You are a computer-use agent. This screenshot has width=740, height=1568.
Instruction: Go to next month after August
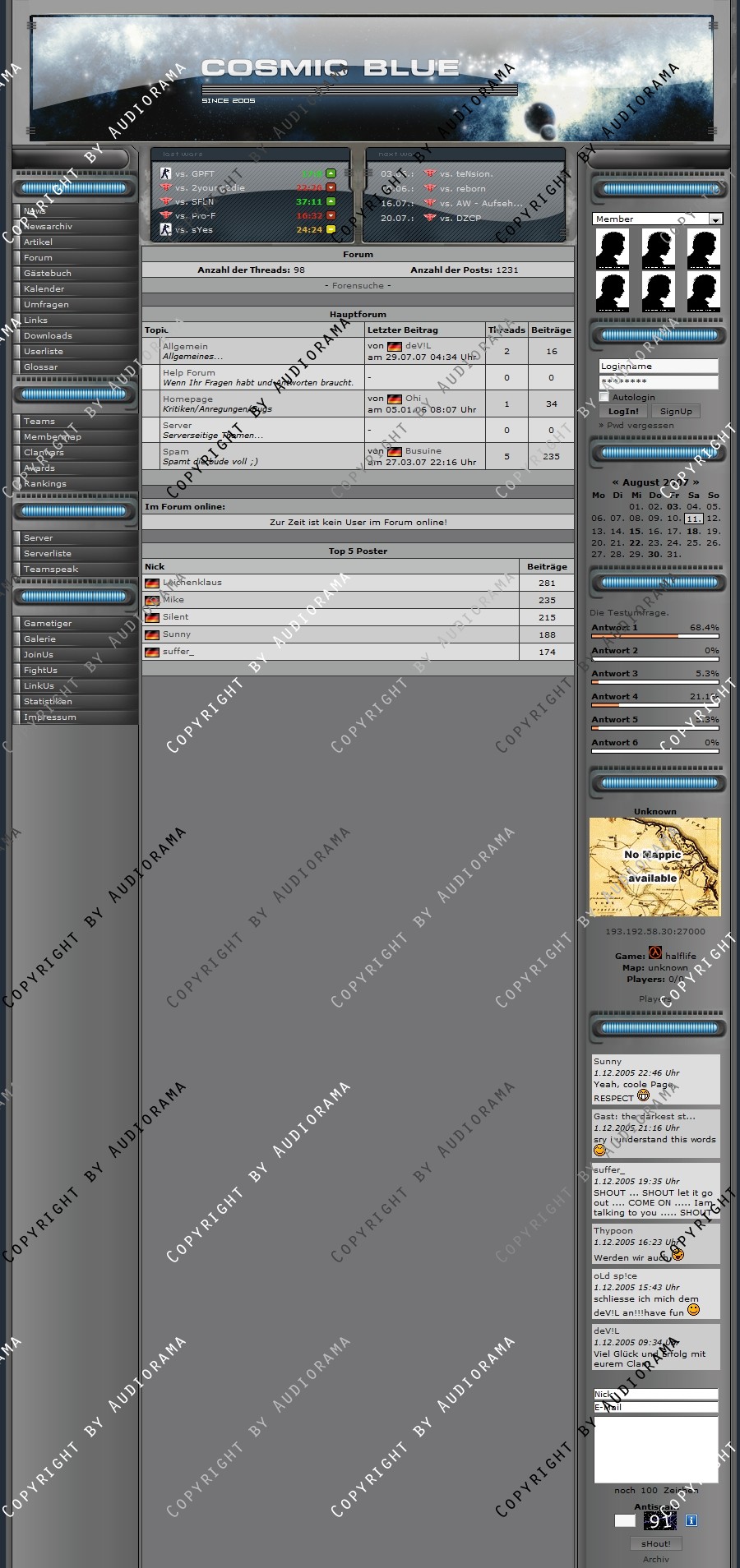point(696,482)
